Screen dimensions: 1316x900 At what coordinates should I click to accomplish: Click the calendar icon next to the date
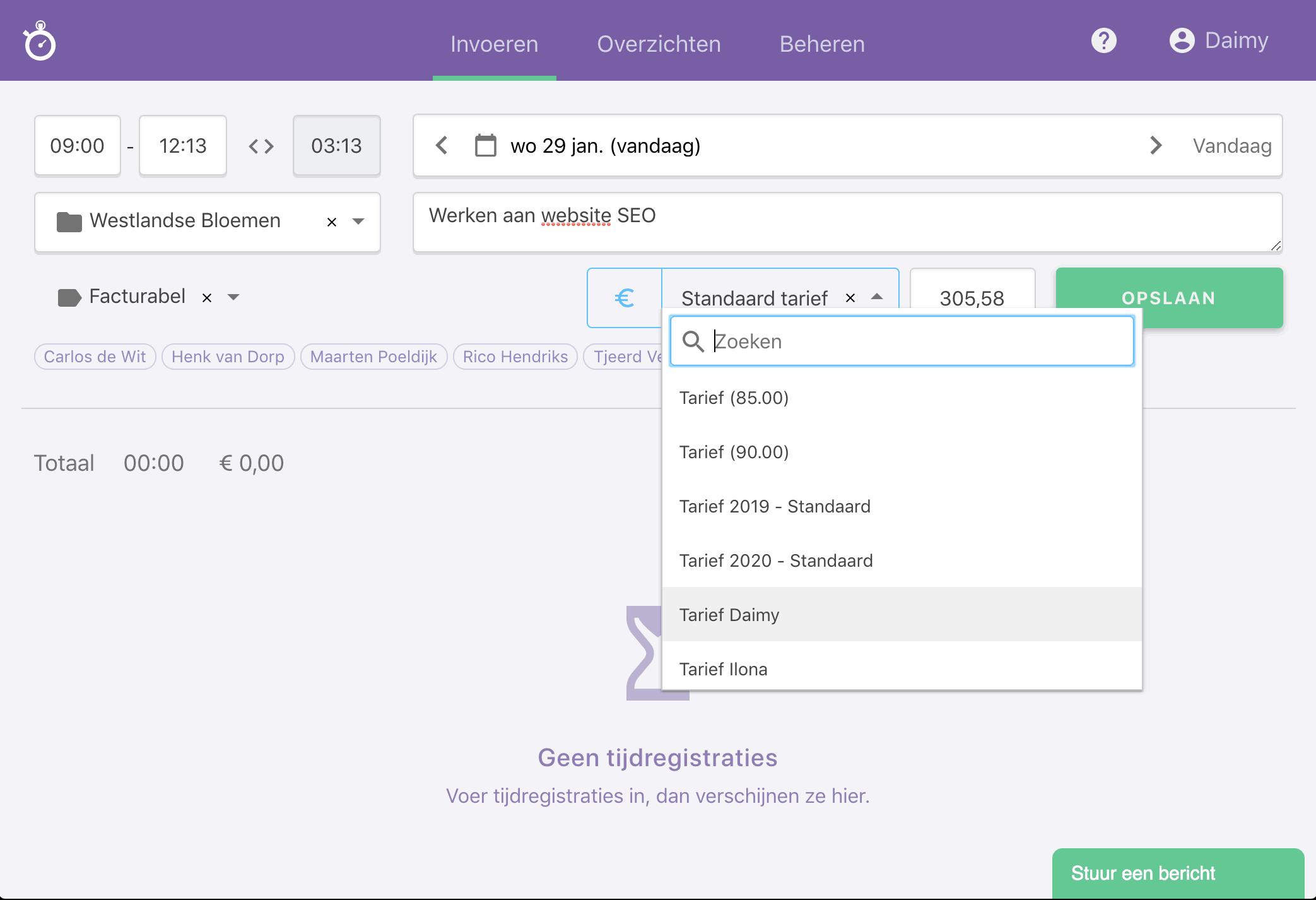tap(484, 145)
